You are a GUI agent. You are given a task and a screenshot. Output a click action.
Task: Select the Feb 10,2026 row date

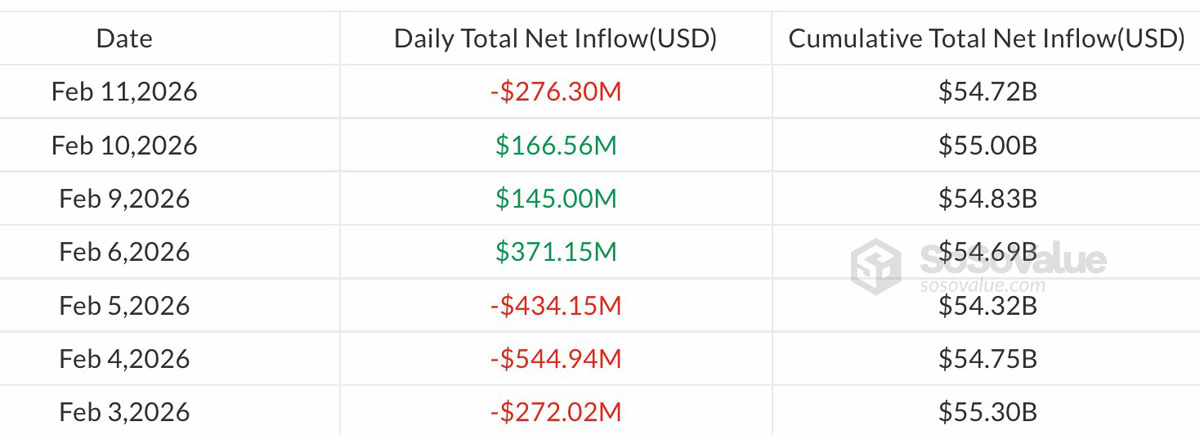(x=125, y=146)
